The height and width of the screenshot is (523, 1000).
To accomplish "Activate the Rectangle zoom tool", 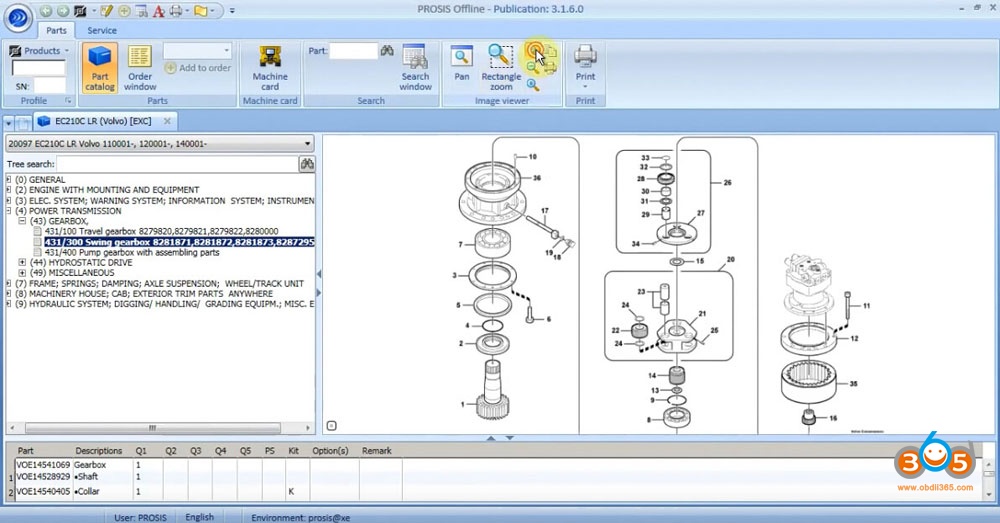I will coord(501,66).
